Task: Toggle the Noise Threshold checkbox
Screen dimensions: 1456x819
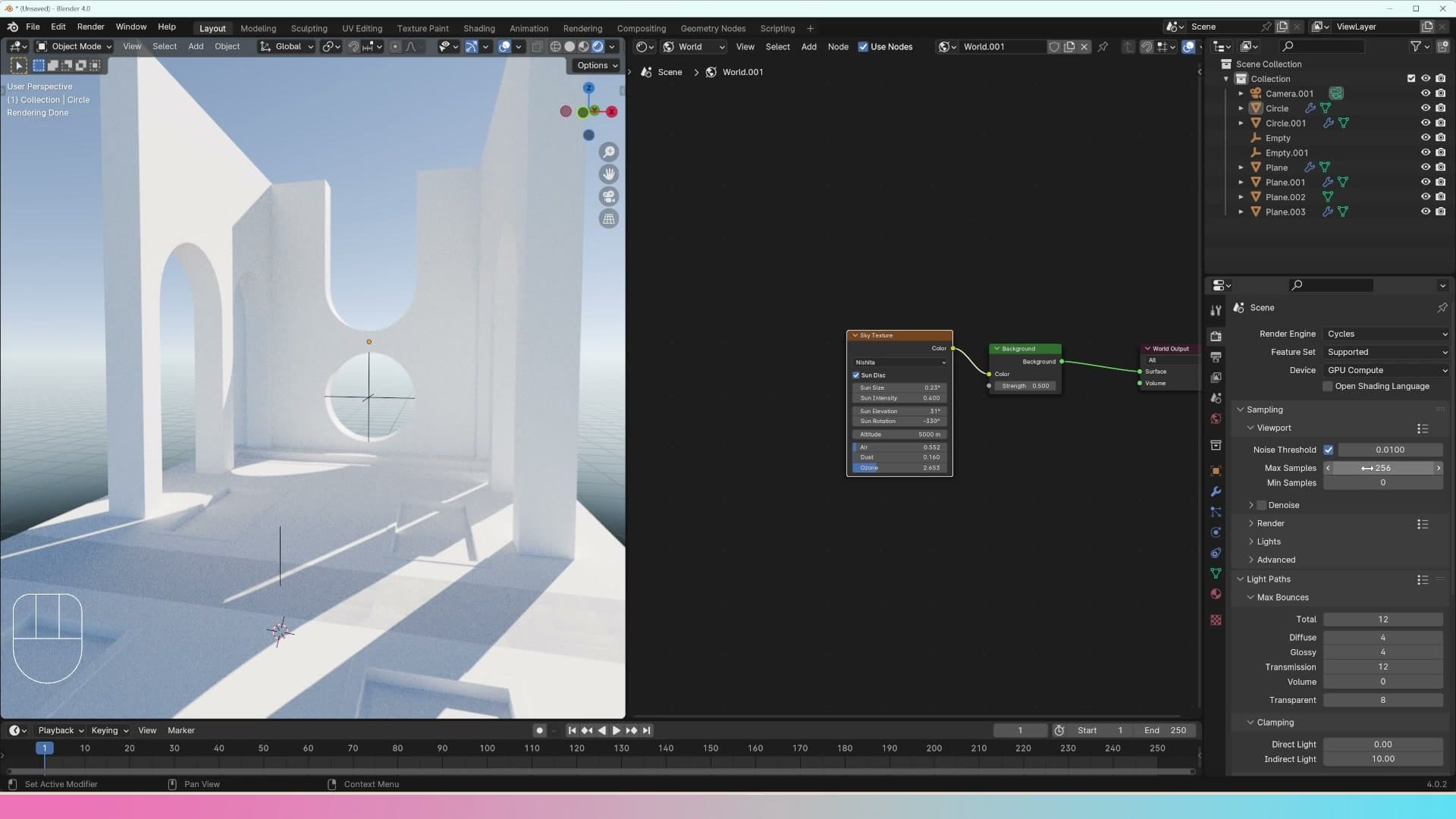Action: 1329,450
